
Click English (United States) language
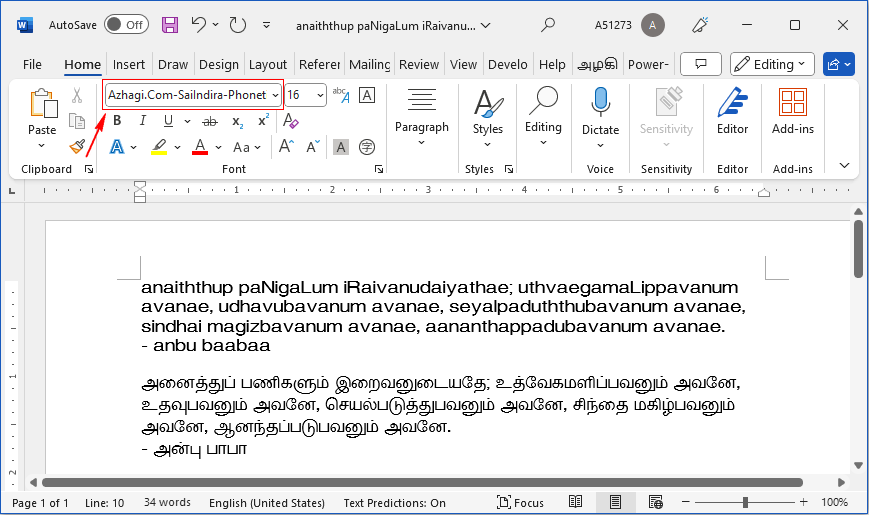[267, 502]
